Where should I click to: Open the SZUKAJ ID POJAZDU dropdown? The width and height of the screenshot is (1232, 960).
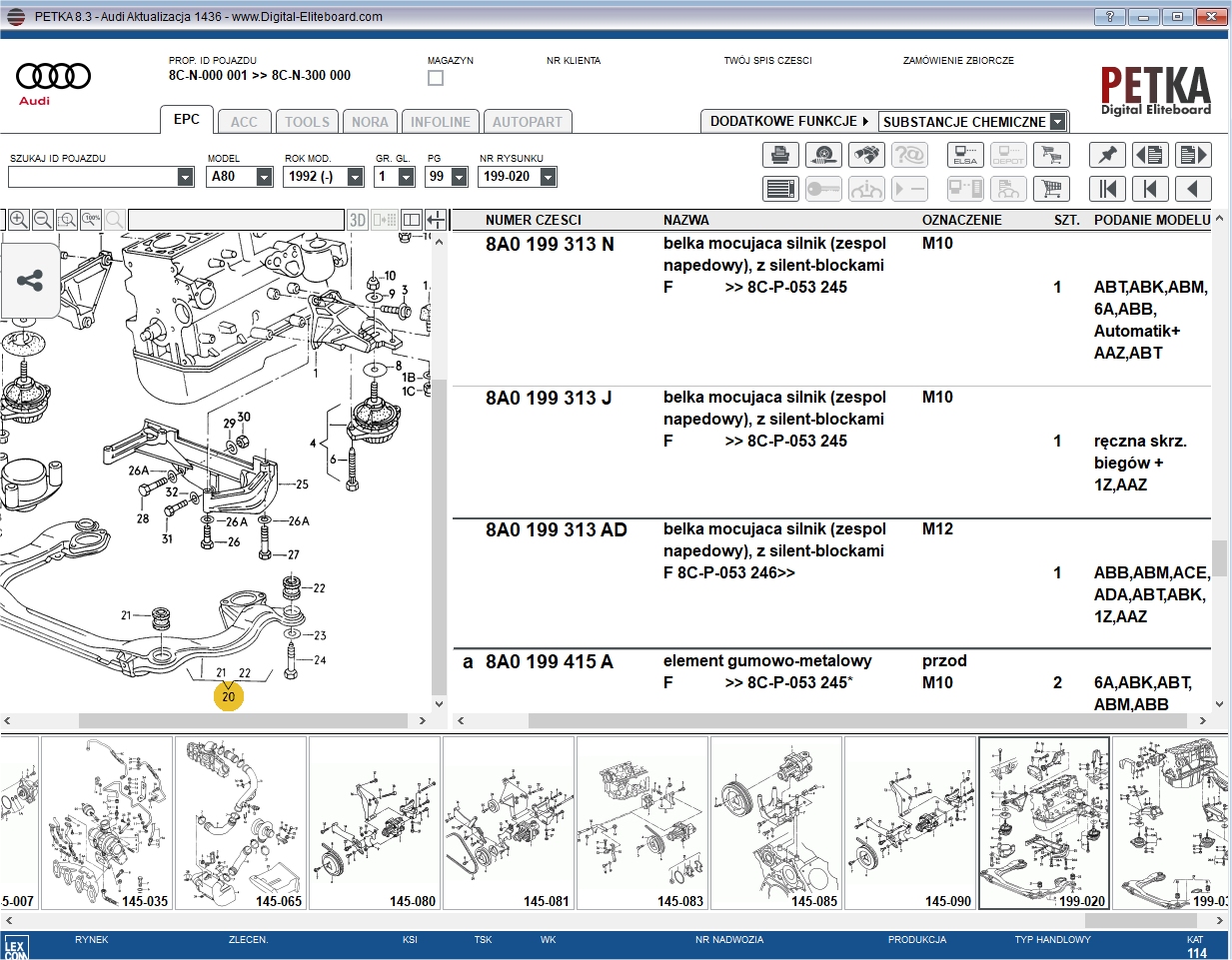click(x=185, y=177)
